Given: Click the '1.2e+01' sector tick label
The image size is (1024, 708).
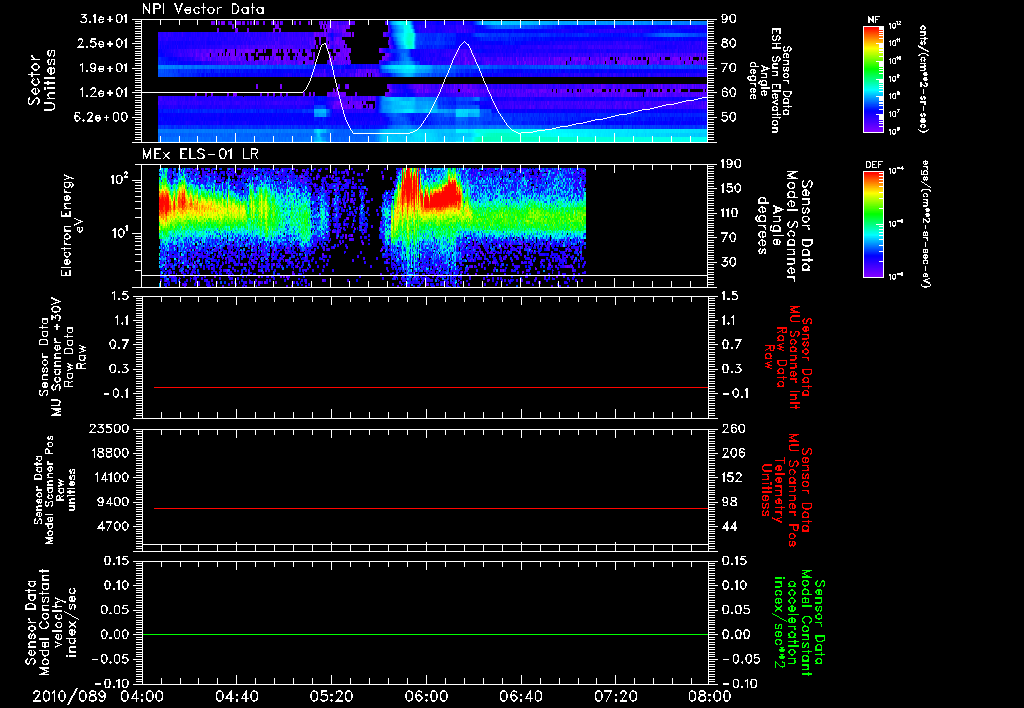Looking at the screenshot, I should point(104,93).
